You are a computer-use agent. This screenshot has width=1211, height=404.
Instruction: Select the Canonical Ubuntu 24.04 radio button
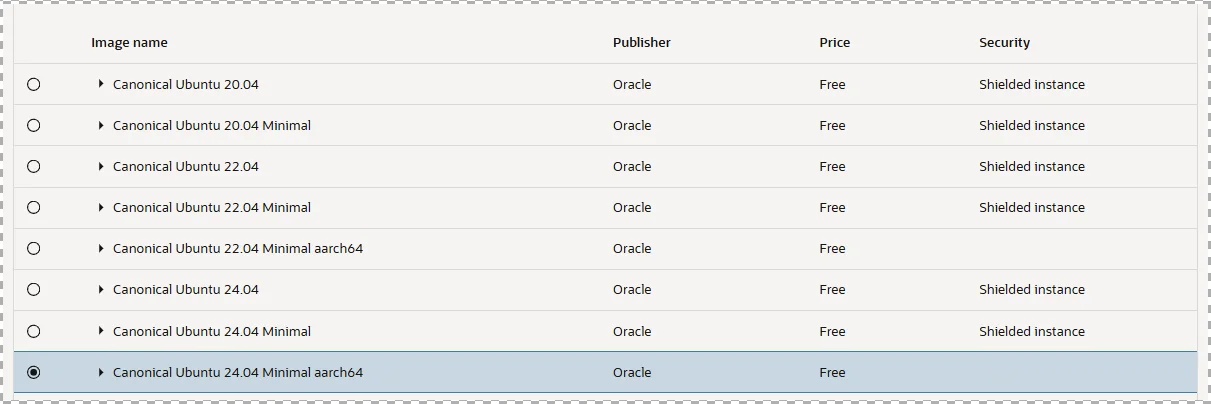[x=34, y=290]
